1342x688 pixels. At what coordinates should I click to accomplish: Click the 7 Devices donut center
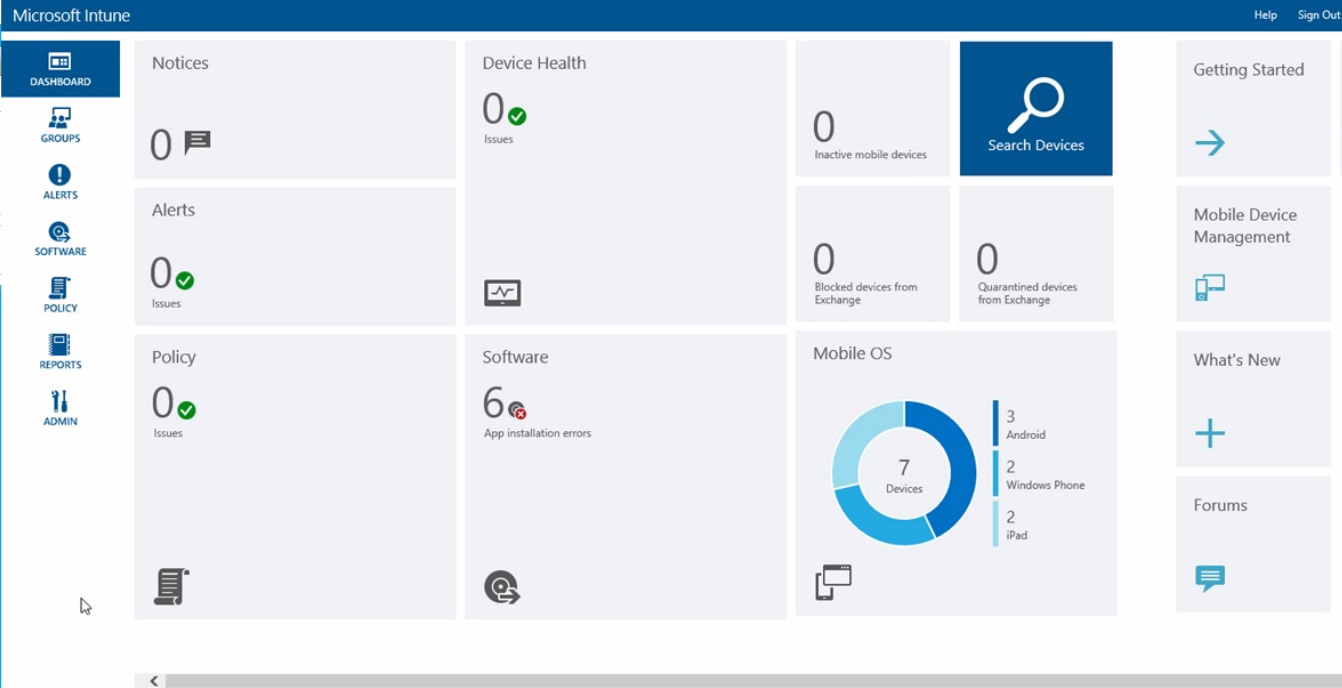coord(904,474)
